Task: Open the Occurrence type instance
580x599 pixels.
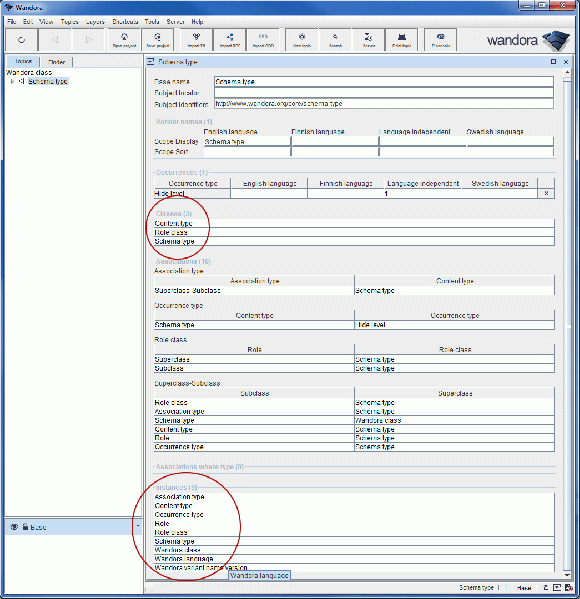Action: pos(179,515)
